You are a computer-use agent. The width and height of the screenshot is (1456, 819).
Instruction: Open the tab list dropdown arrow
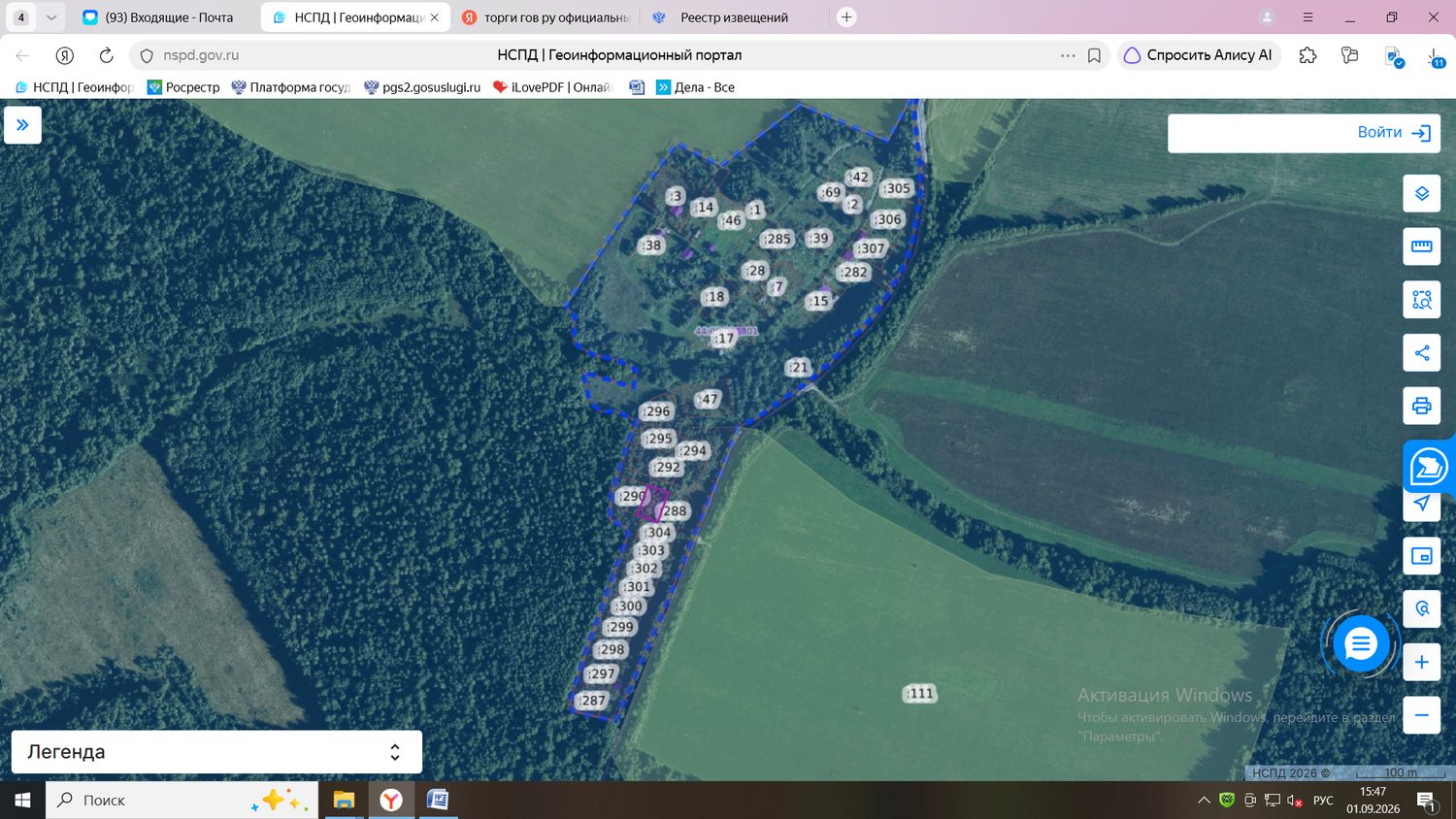tap(51, 17)
